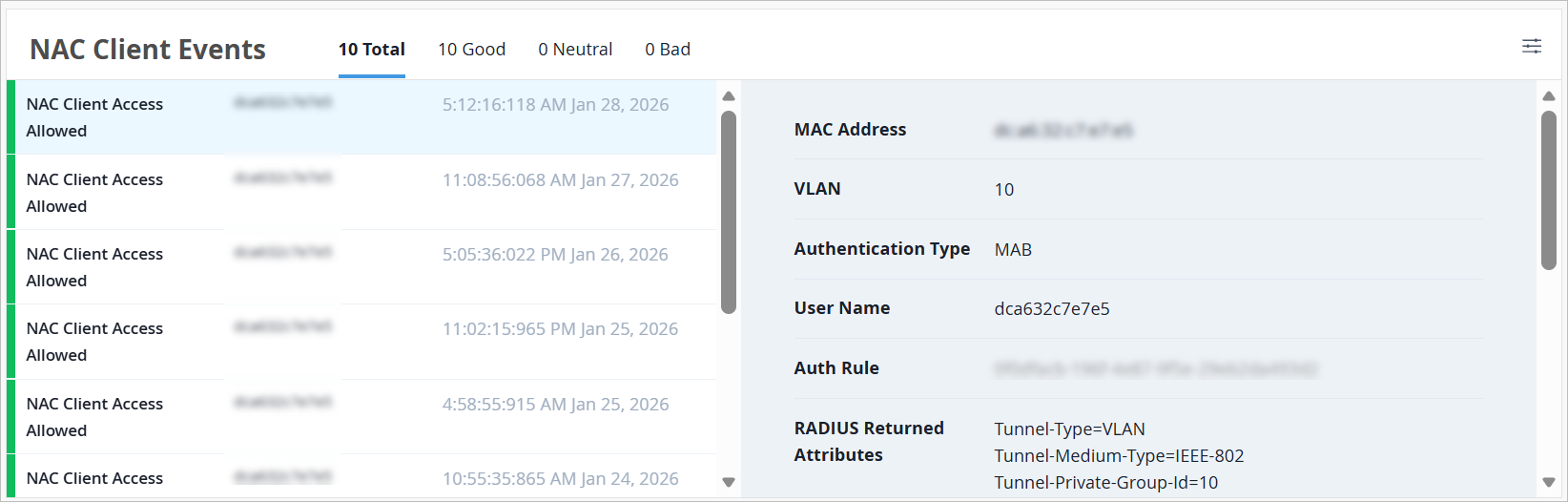
Task: Click the blurred Auth Rule value
Action: coord(1156,369)
